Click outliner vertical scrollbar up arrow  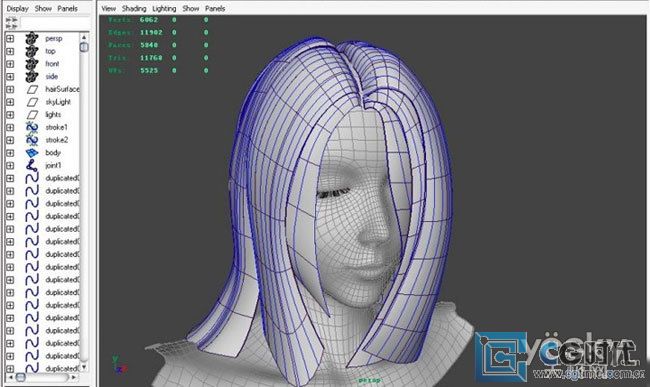pyautogui.click(x=84, y=37)
